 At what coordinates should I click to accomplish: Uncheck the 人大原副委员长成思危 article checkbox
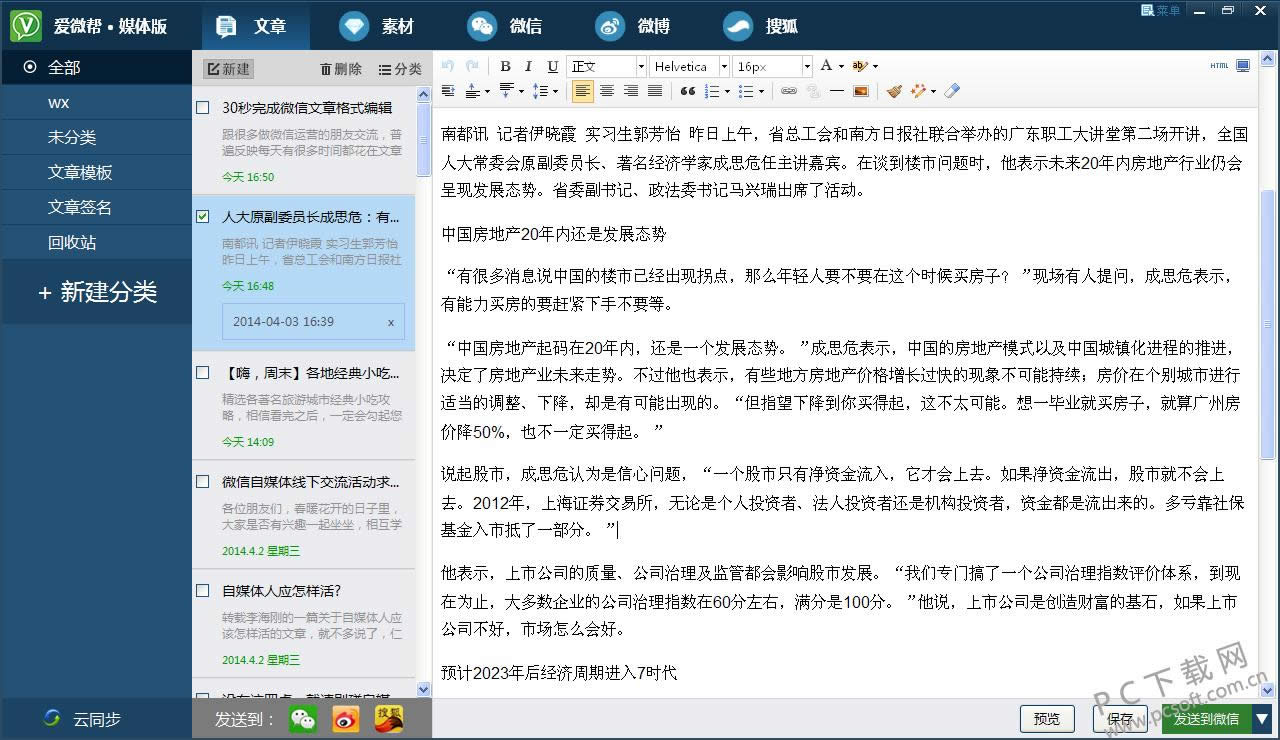click(203, 216)
